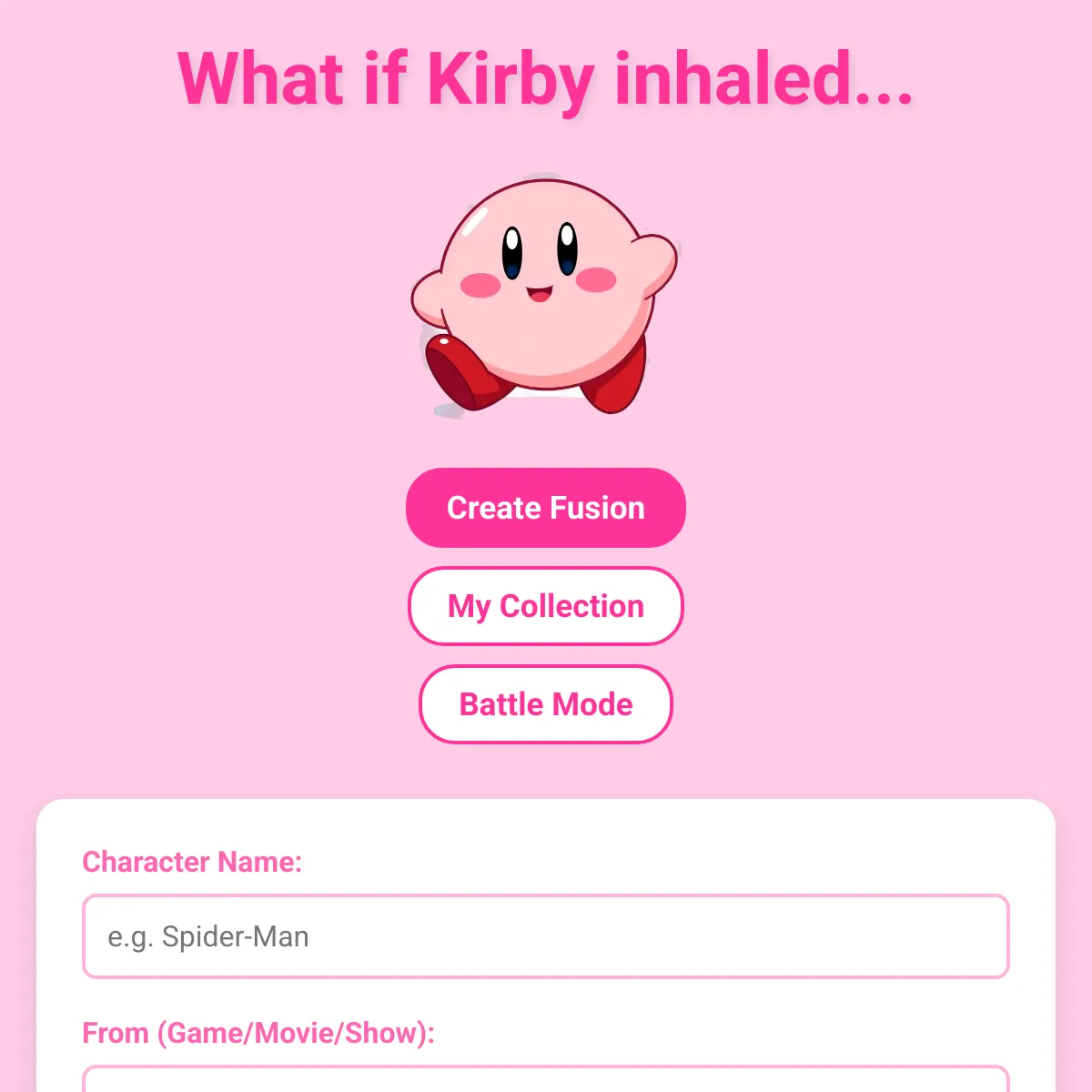Image resolution: width=1092 pixels, height=1092 pixels.
Task: Click Kirby's left pink cheek blush
Action: click(480, 286)
